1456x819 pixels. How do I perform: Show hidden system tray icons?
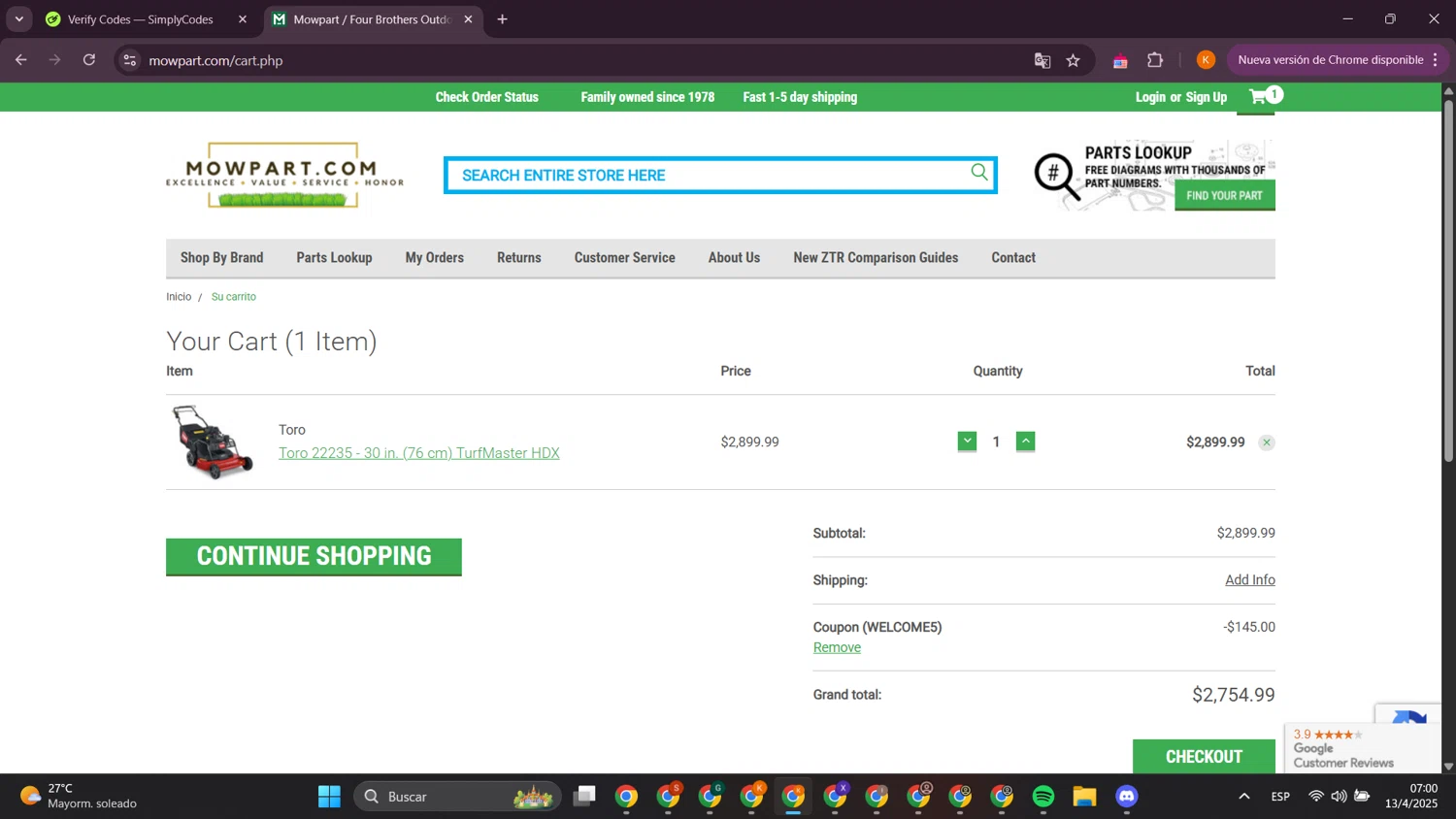coord(1243,797)
